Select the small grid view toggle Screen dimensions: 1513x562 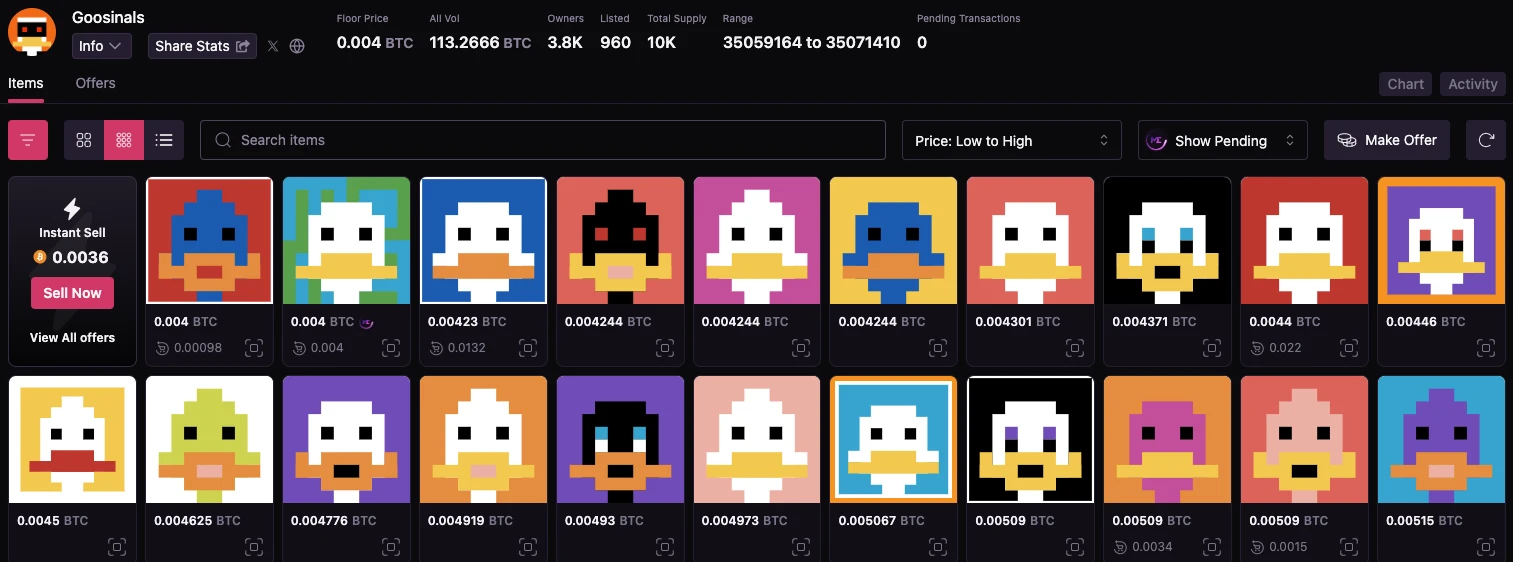coord(124,140)
